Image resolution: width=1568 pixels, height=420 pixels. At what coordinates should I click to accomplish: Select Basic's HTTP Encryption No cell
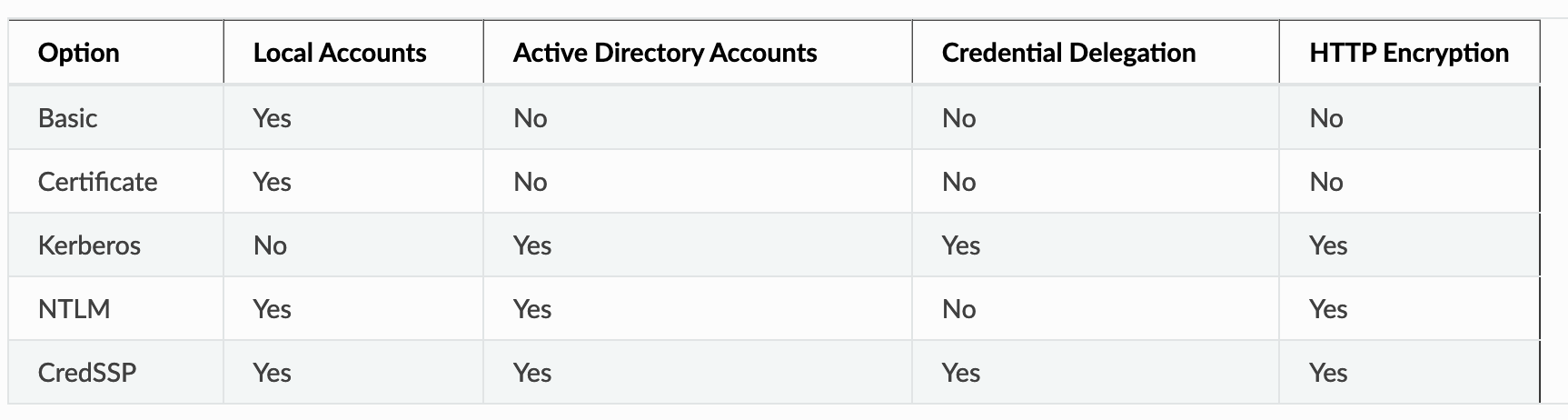pyautogui.click(x=1326, y=118)
